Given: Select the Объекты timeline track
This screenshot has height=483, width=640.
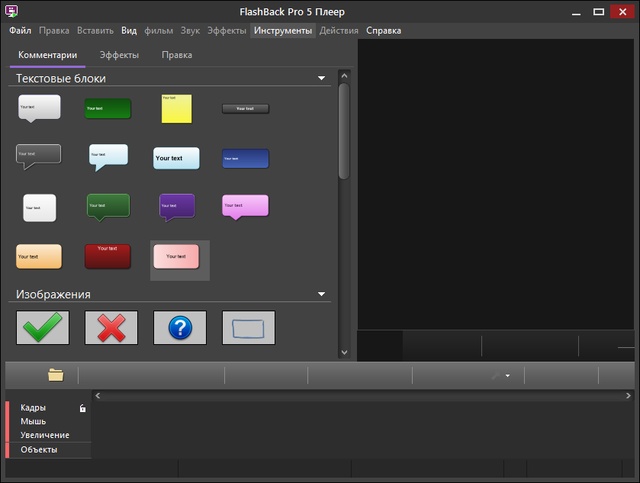Looking at the screenshot, I should (x=39, y=450).
